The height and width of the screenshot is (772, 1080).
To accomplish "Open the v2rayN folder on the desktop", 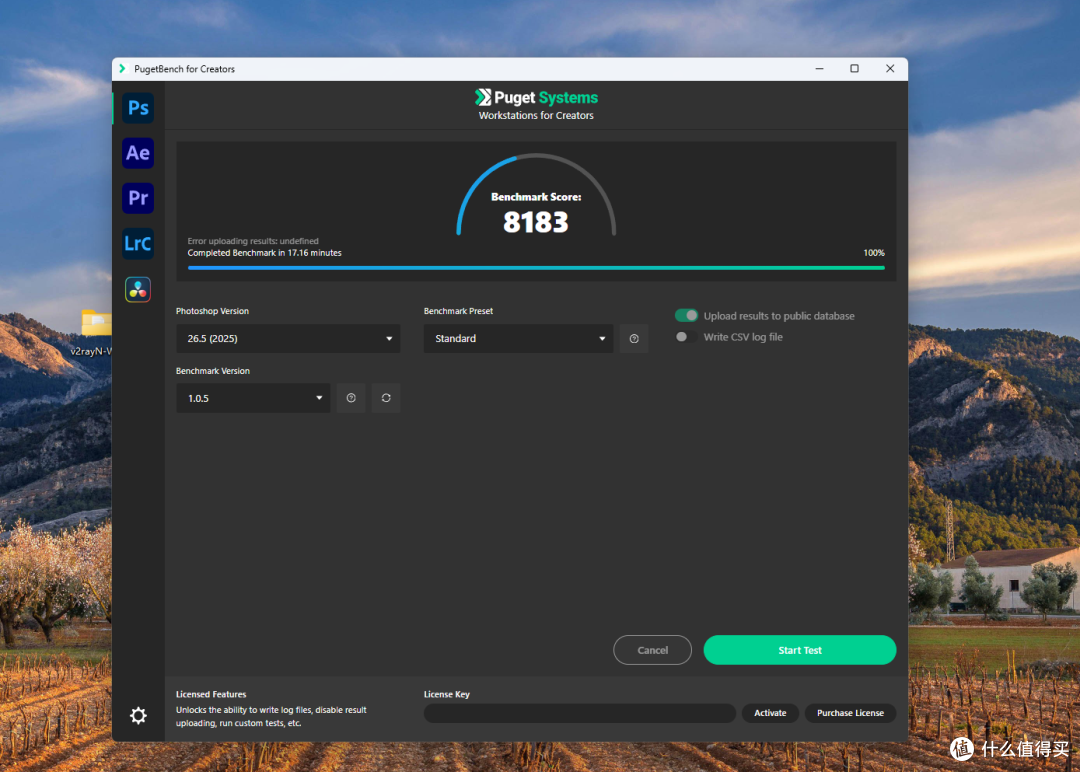I will click(95, 331).
